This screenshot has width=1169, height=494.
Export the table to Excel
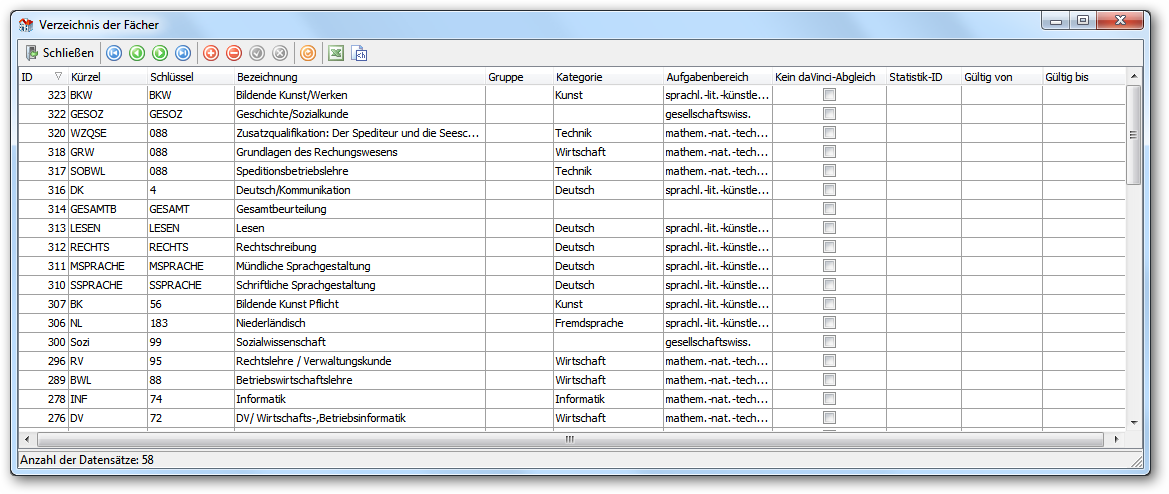pos(336,53)
